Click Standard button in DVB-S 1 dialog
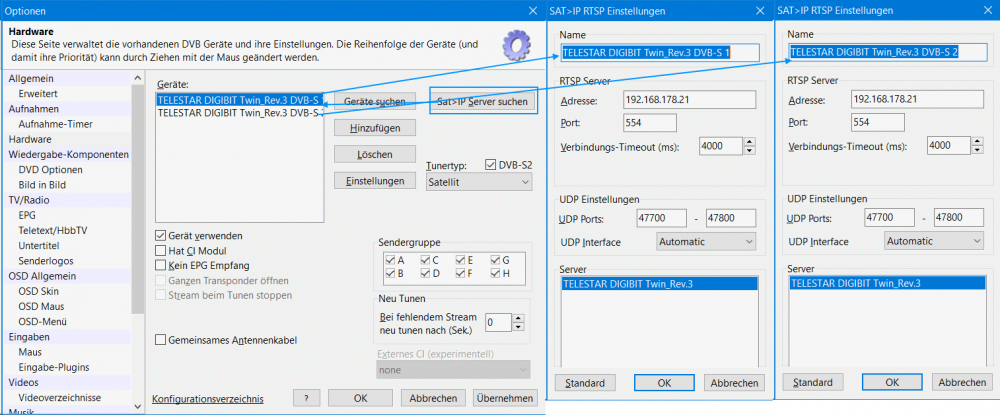This screenshot has width=1000, height=415. pos(585,383)
